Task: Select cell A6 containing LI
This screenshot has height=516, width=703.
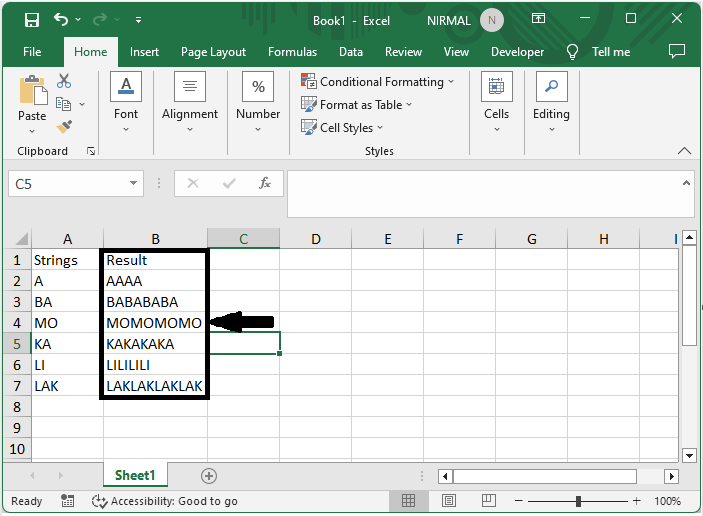Action: coord(67,365)
